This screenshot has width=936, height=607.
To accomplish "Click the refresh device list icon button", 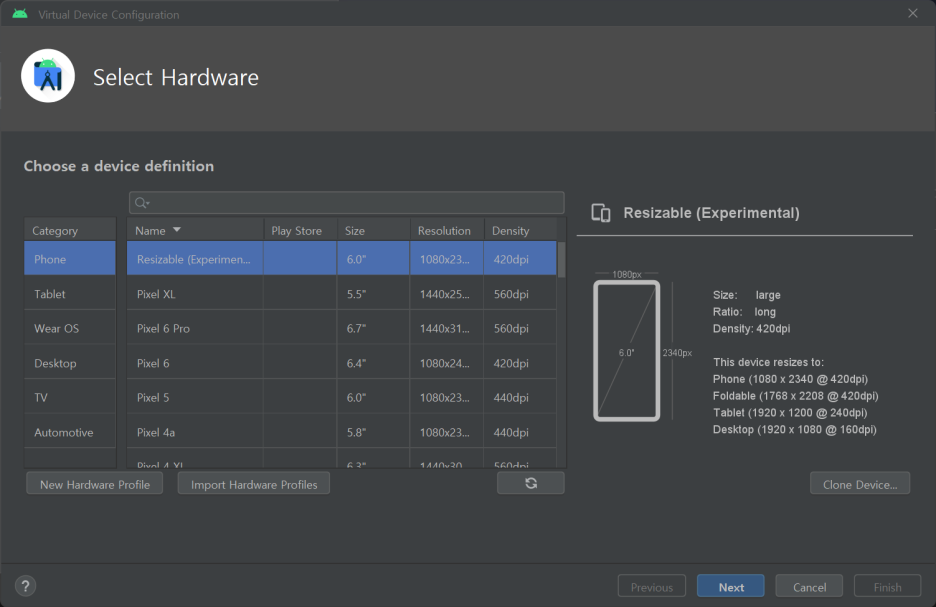I will coord(530,483).
